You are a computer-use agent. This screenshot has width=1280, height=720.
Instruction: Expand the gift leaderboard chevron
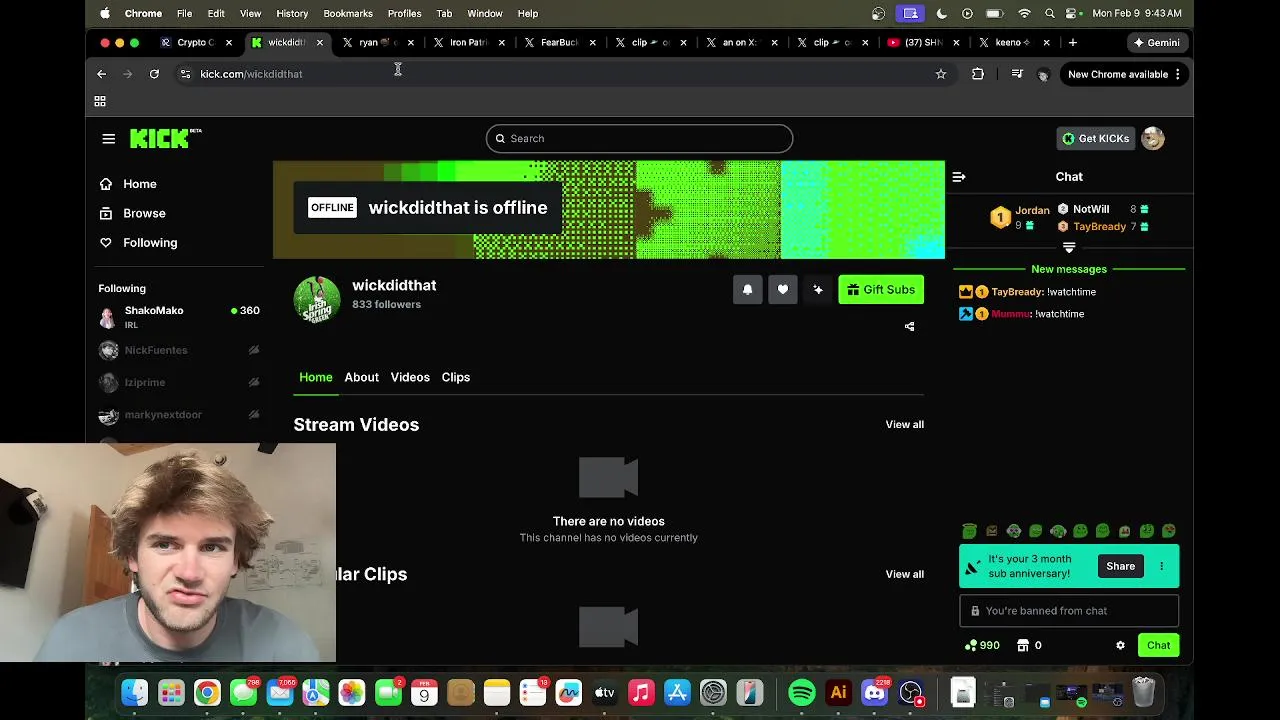(1069, 247)
